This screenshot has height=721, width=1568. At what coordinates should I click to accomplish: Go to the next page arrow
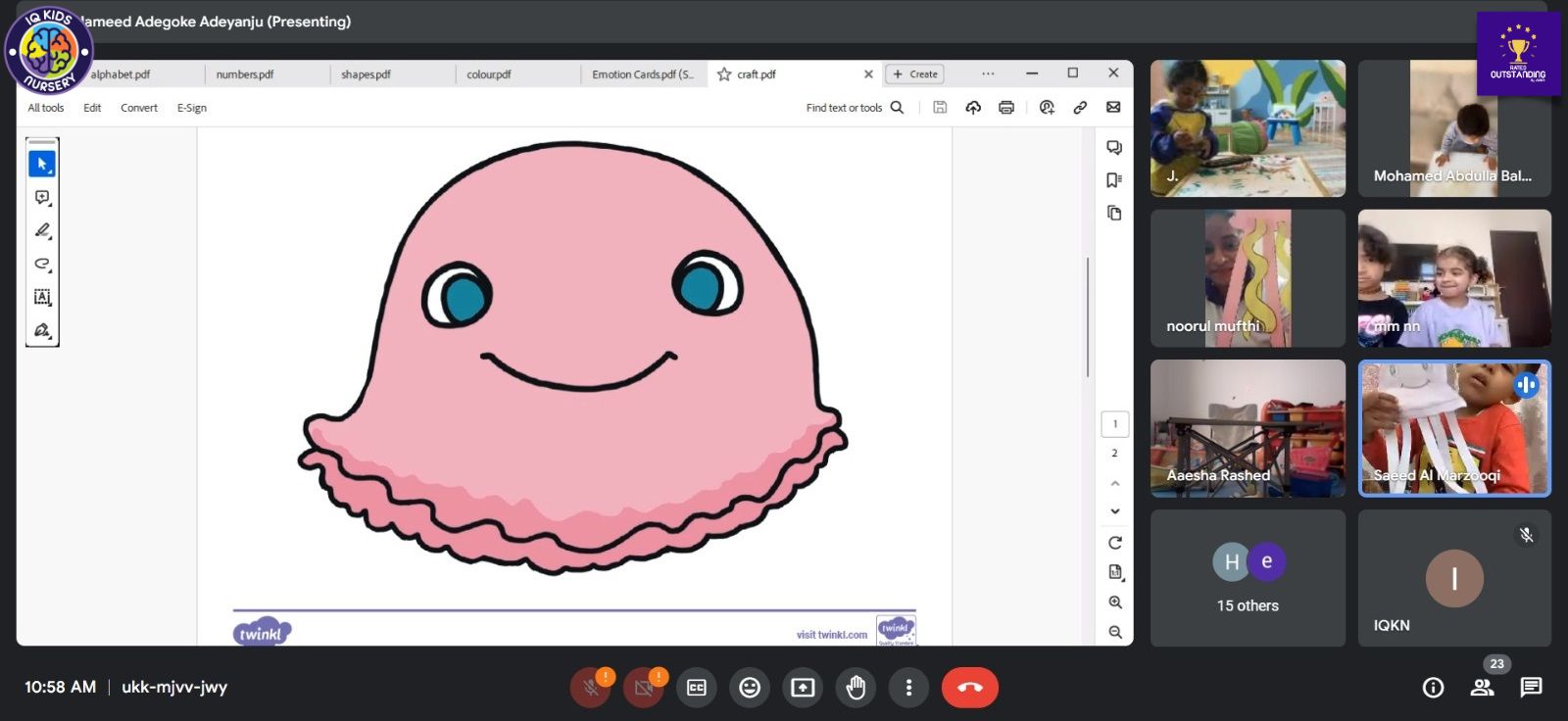[x=1115, y=511]
